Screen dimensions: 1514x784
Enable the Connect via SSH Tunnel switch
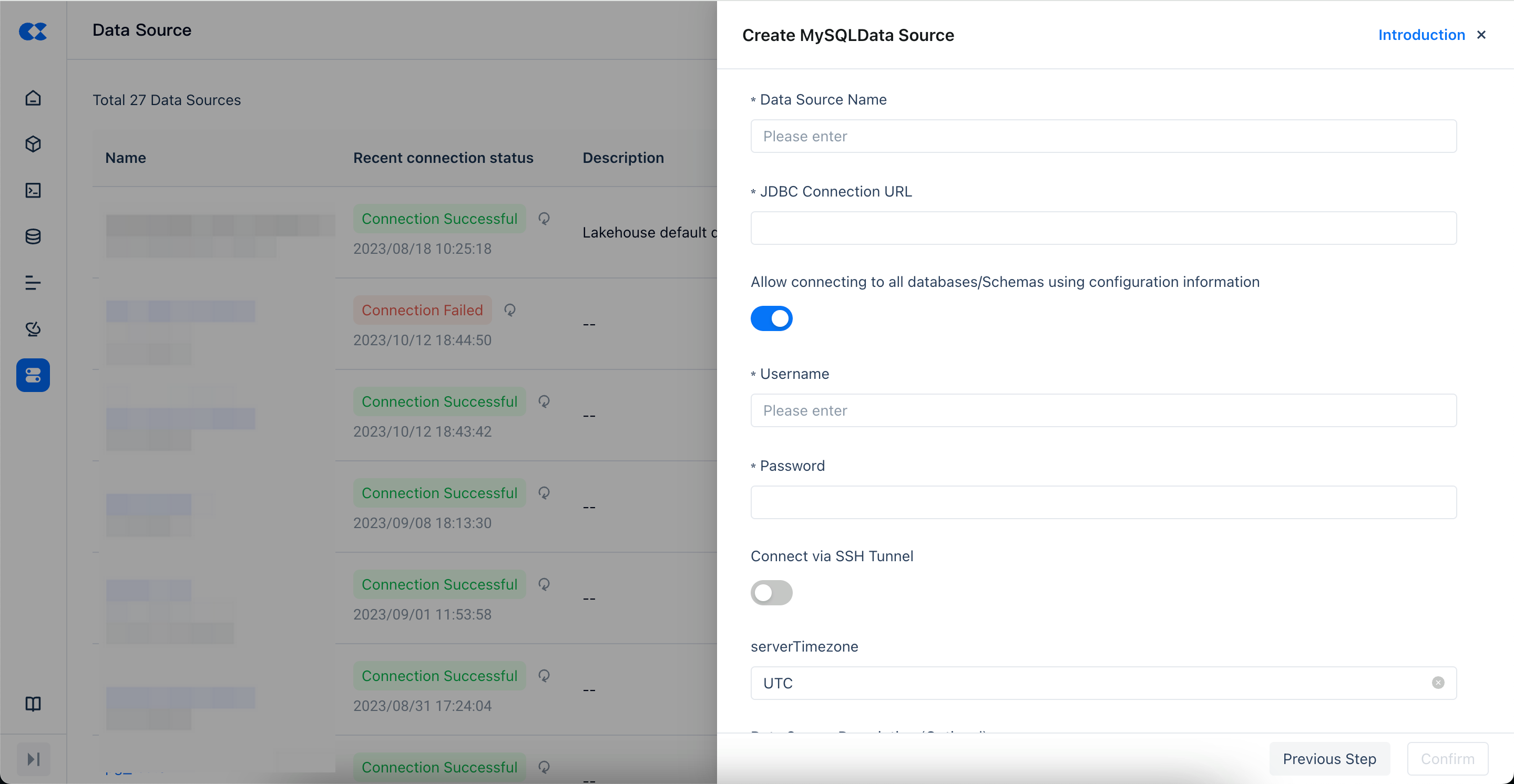tap(771, 593)
